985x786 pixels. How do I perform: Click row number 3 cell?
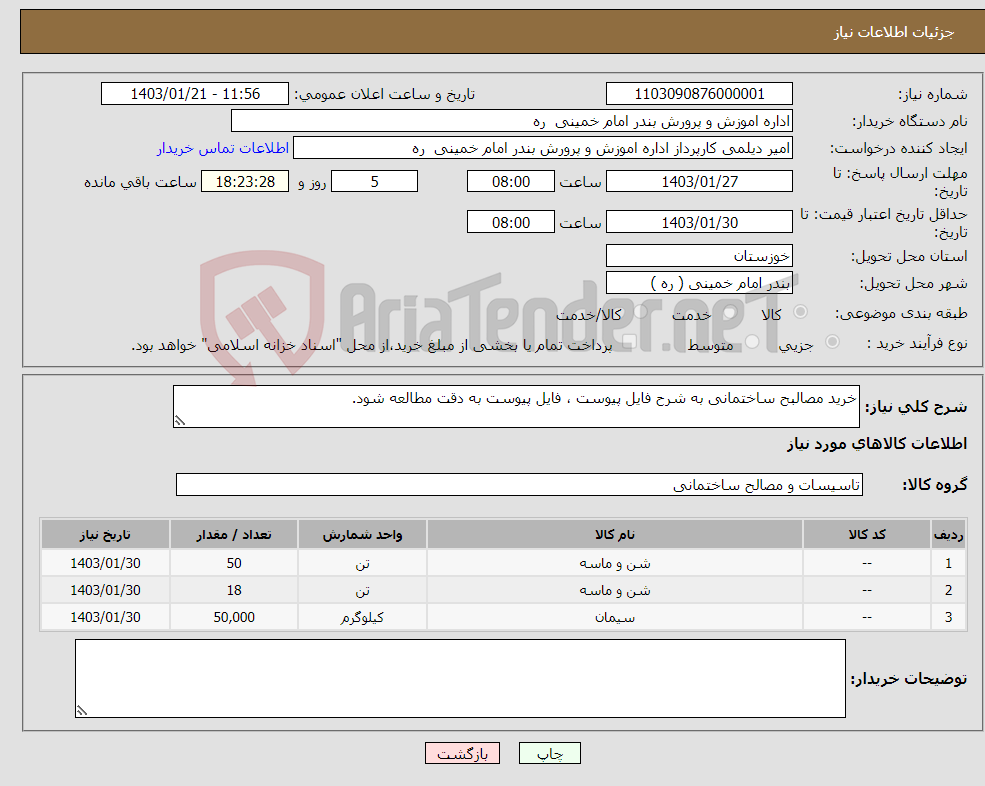pyautogui.click(x=948, y=618)
